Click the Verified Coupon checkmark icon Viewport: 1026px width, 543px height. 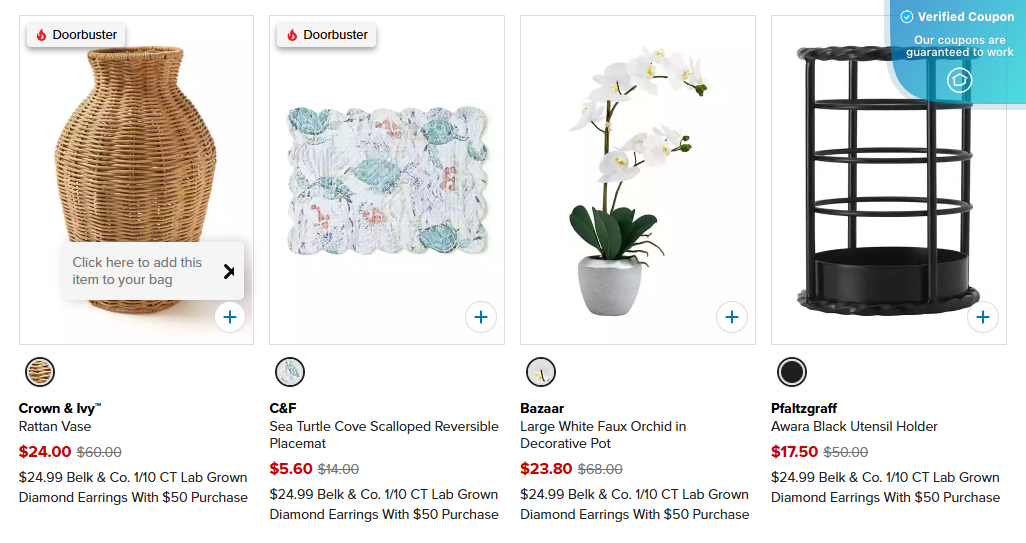[x=907, y=17]
